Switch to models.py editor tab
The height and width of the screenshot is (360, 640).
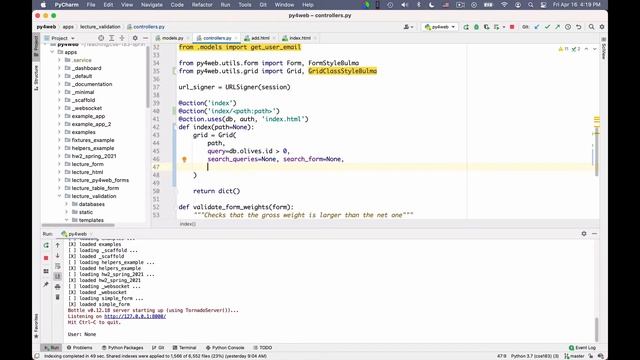pos(172,38)
